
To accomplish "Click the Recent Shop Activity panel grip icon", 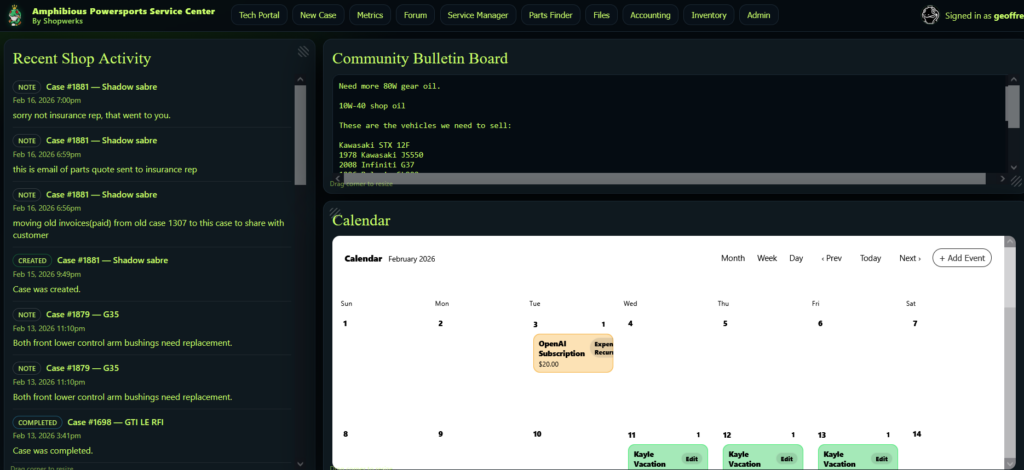I will 303,52.
